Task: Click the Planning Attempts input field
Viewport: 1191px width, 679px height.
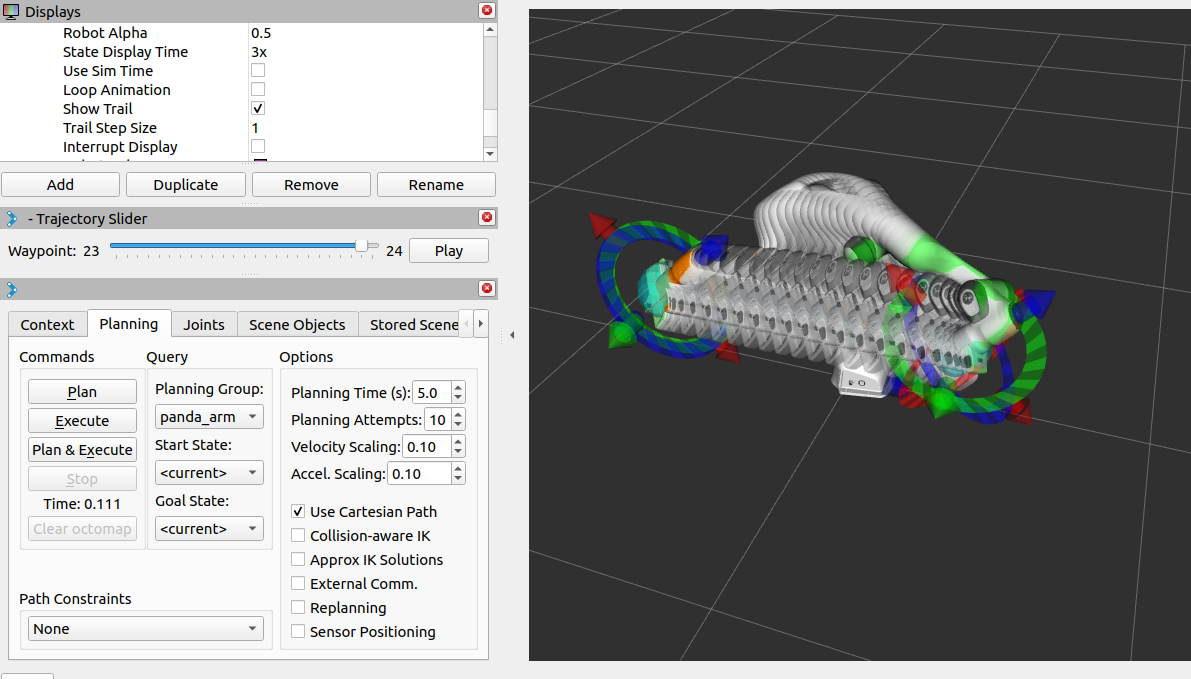Action: coord(438,420)
